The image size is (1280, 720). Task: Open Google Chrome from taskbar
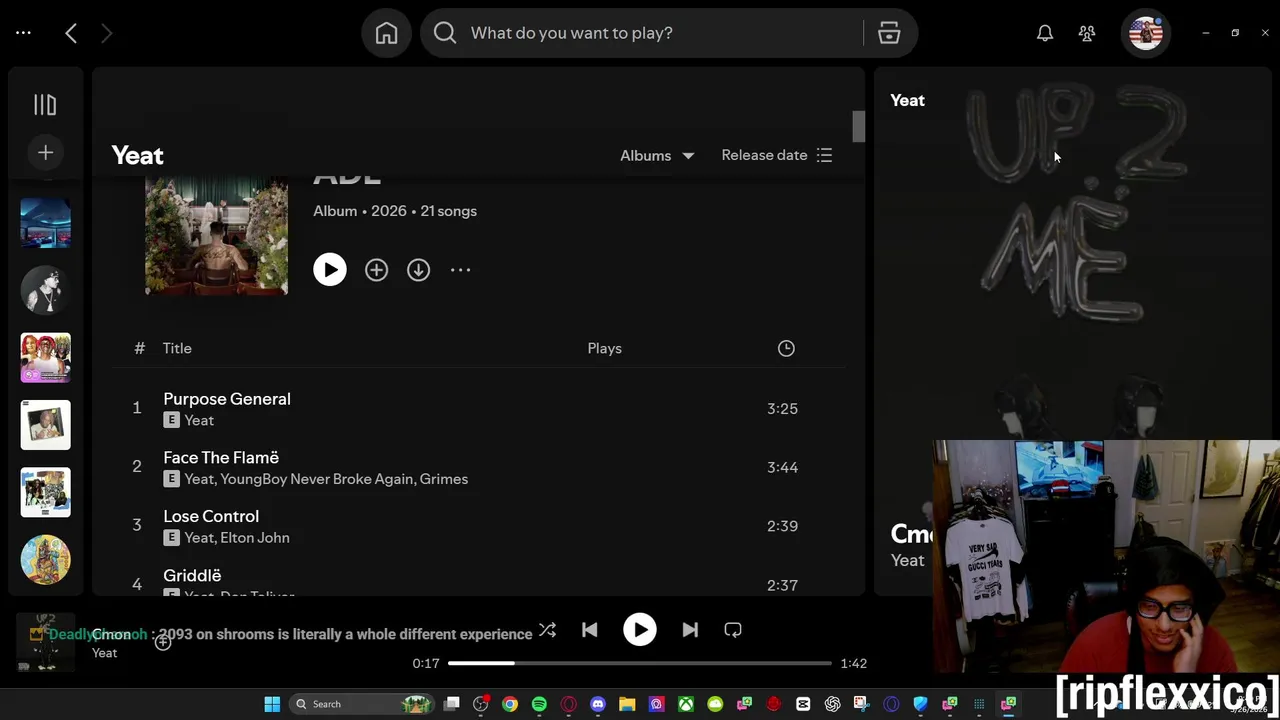coord(510,704)
